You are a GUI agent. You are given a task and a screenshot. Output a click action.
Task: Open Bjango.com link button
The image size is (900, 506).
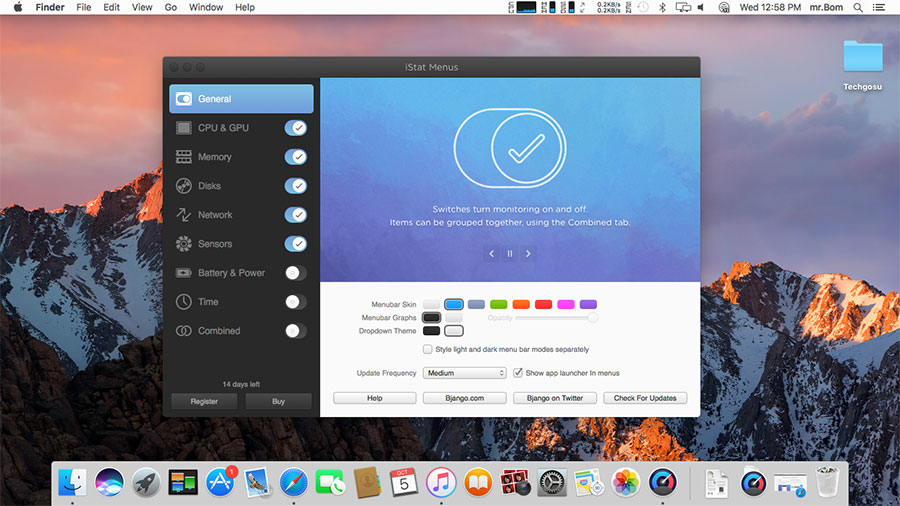tap(464, 398)
